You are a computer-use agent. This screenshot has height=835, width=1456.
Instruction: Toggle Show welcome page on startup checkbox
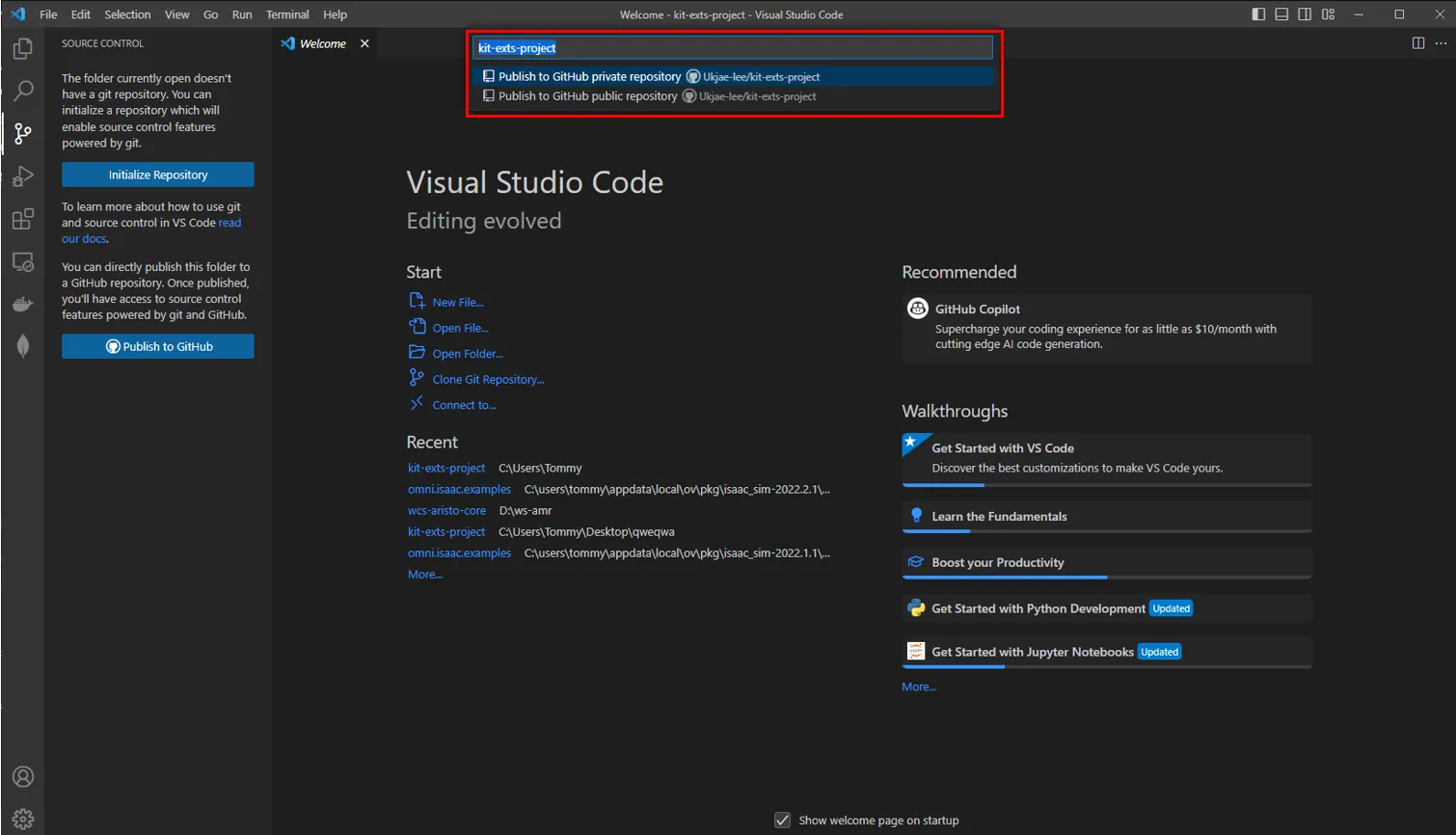point(782,821)
